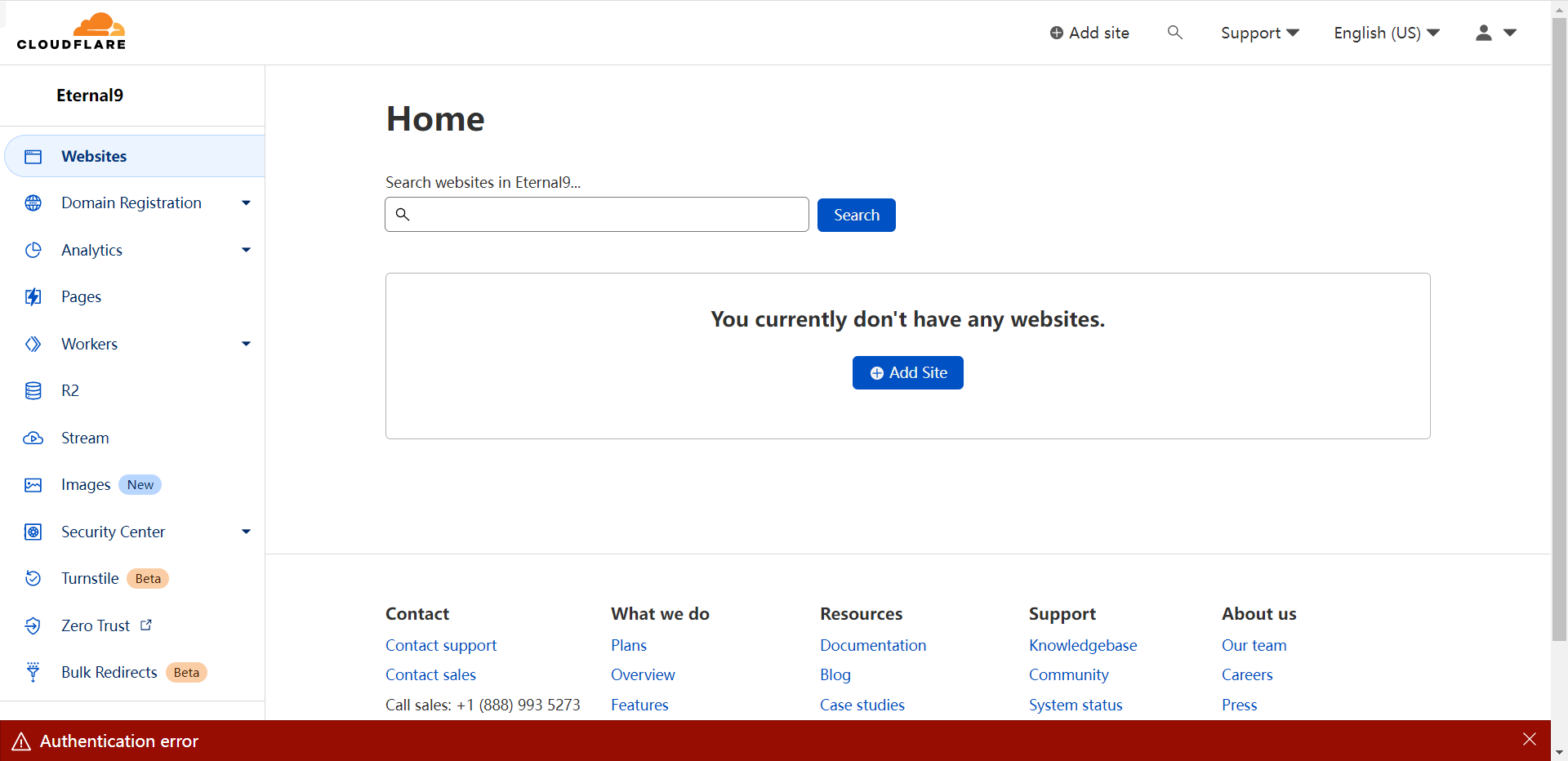Open the Knowledgebase link
This screenshot has width=1568, height=761.
[1083, 645]
